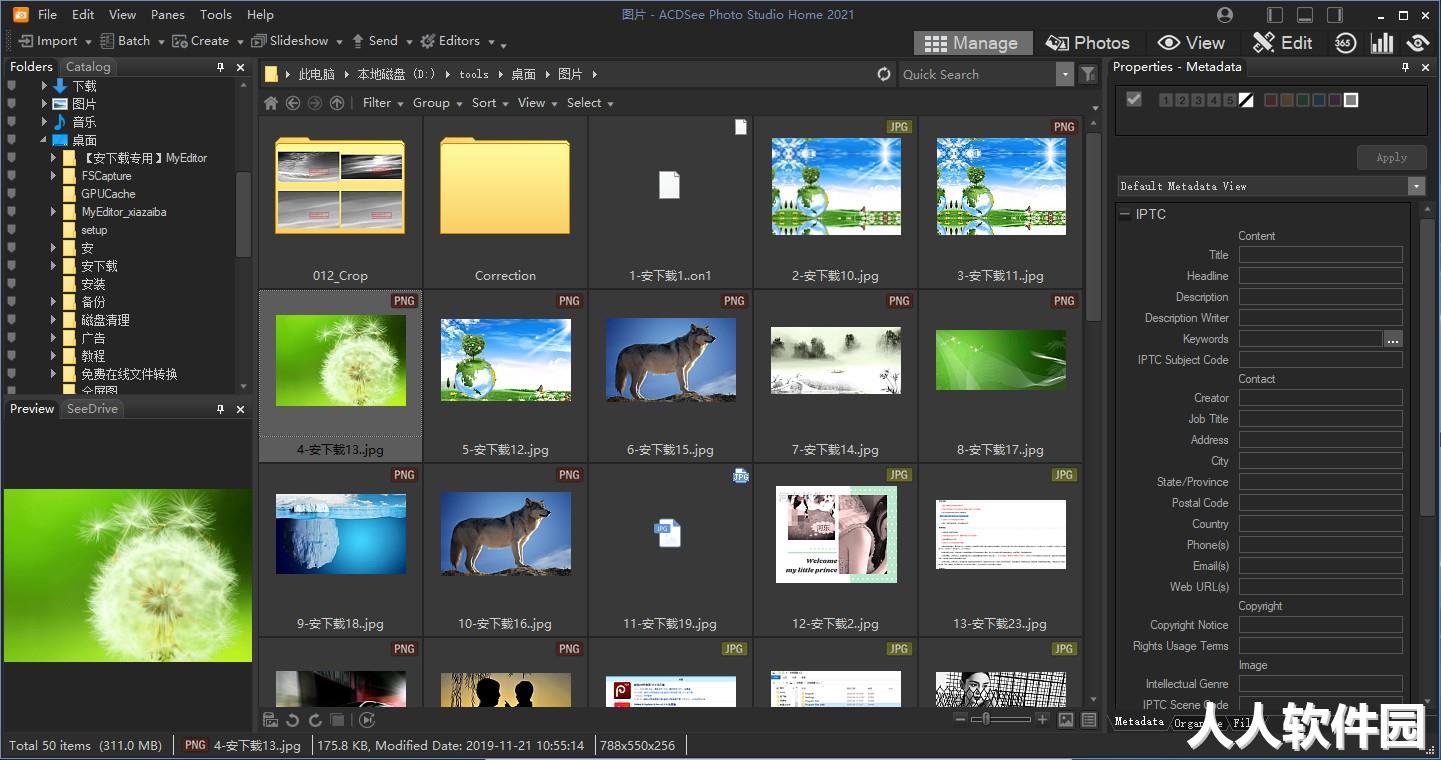The image size is (1441, 760).
Task: Toggle the bottom pane layout icon
Action: pyautogui.click(x=1304, y=15)
